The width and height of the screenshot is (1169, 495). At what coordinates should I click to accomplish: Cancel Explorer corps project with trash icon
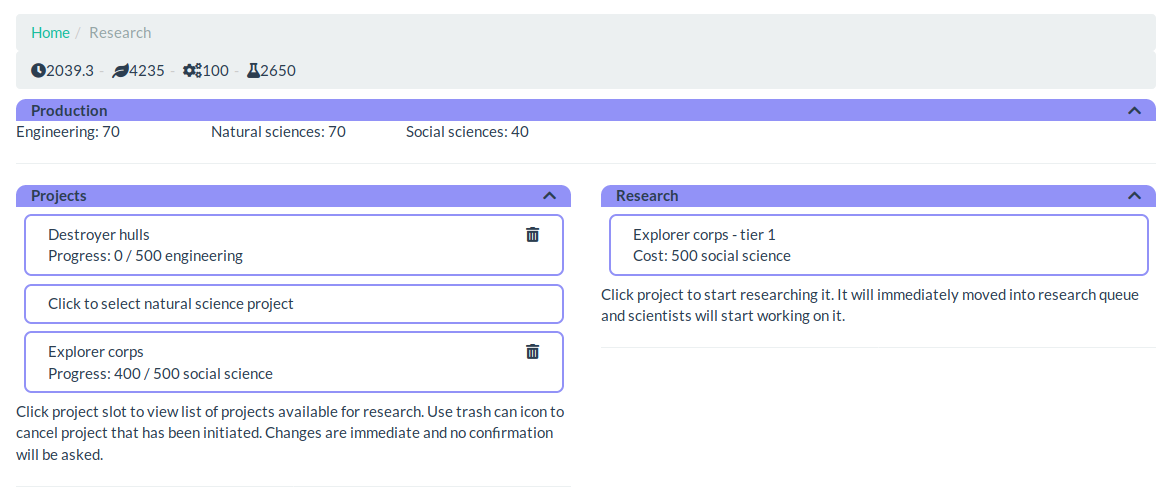[x=532, y=352]
